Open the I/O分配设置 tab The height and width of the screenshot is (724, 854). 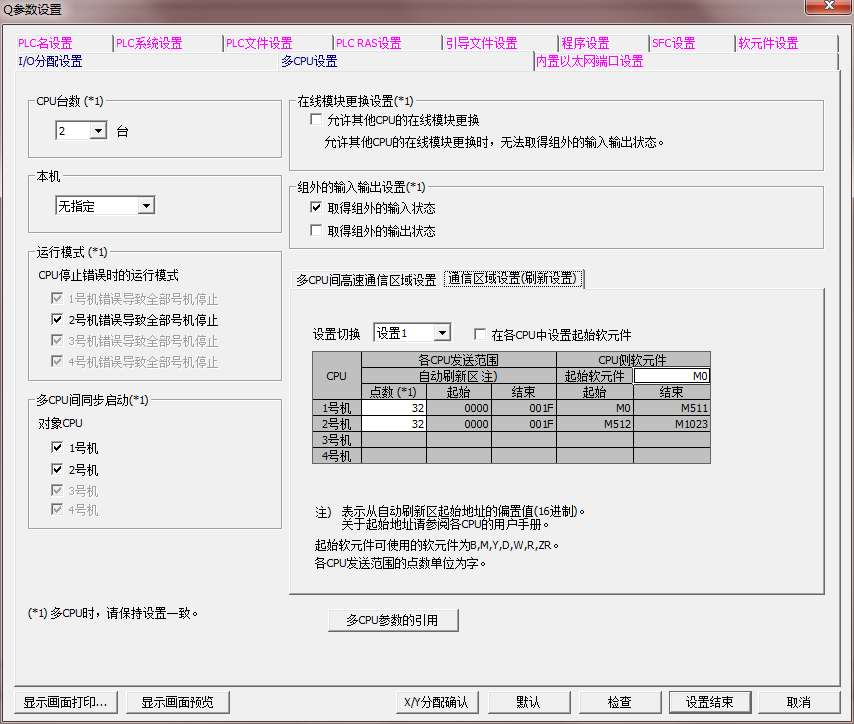(50, 61)
